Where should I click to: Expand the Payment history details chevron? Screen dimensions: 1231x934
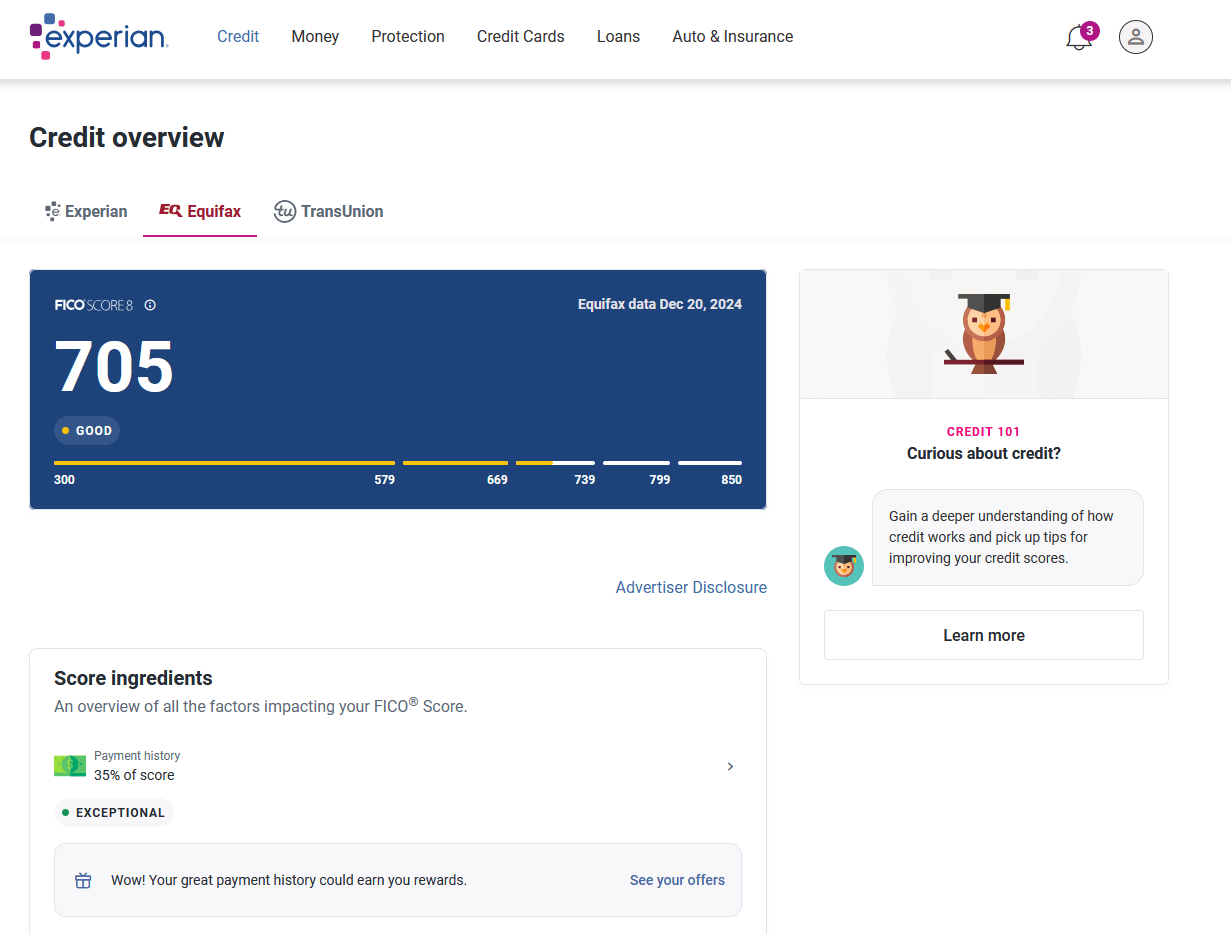(730, 765)
